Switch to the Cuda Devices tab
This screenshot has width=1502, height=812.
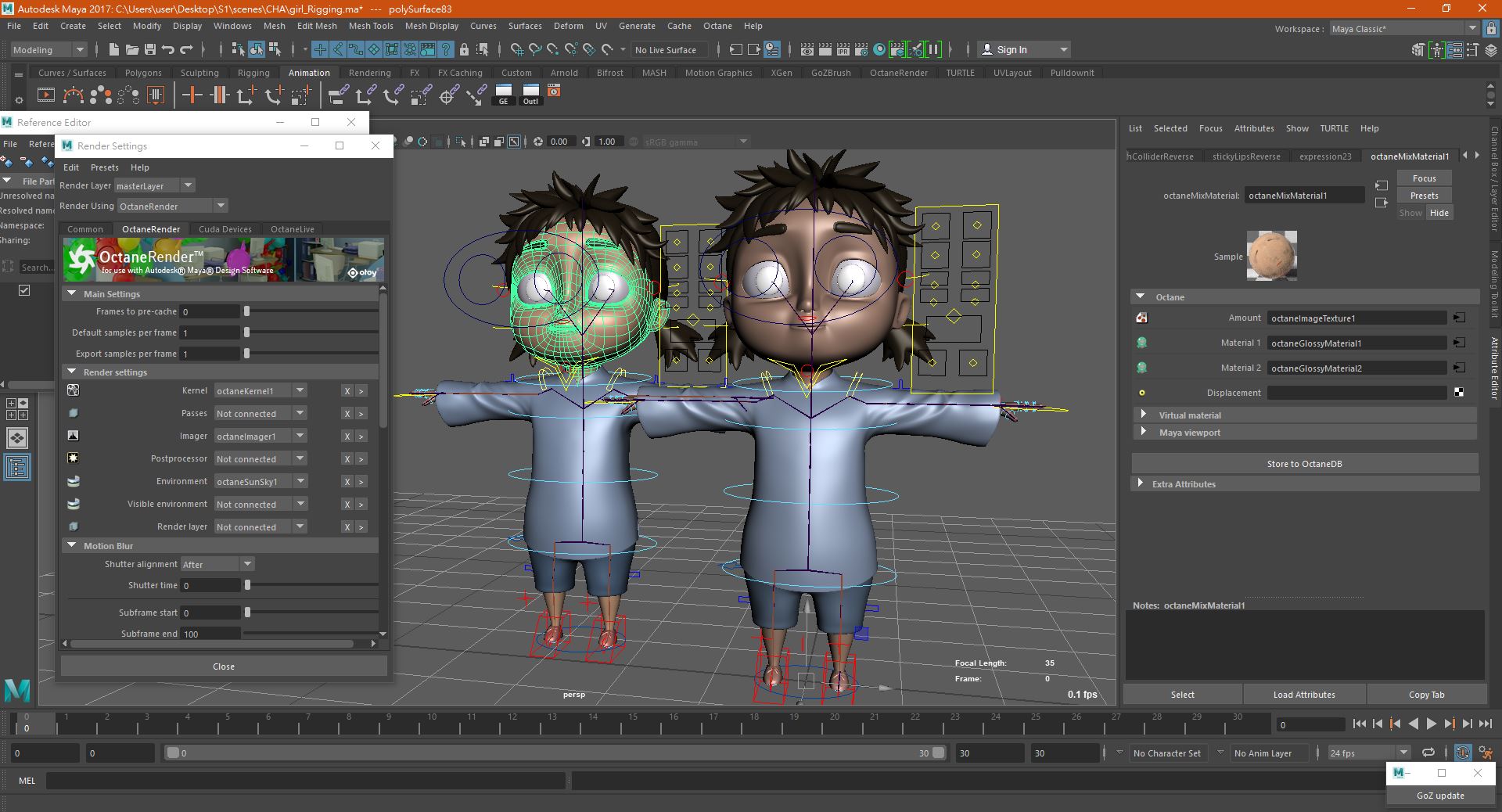225,229
